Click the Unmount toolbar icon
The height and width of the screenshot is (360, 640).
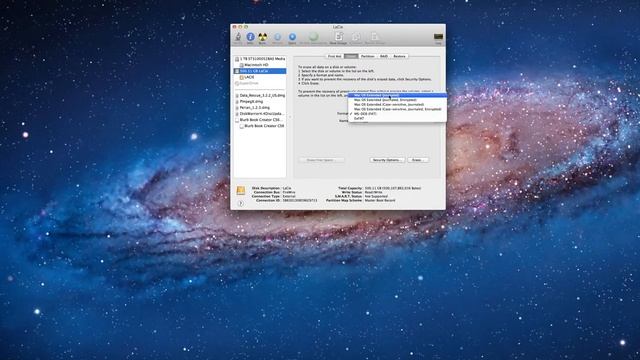tap(277, 38)
